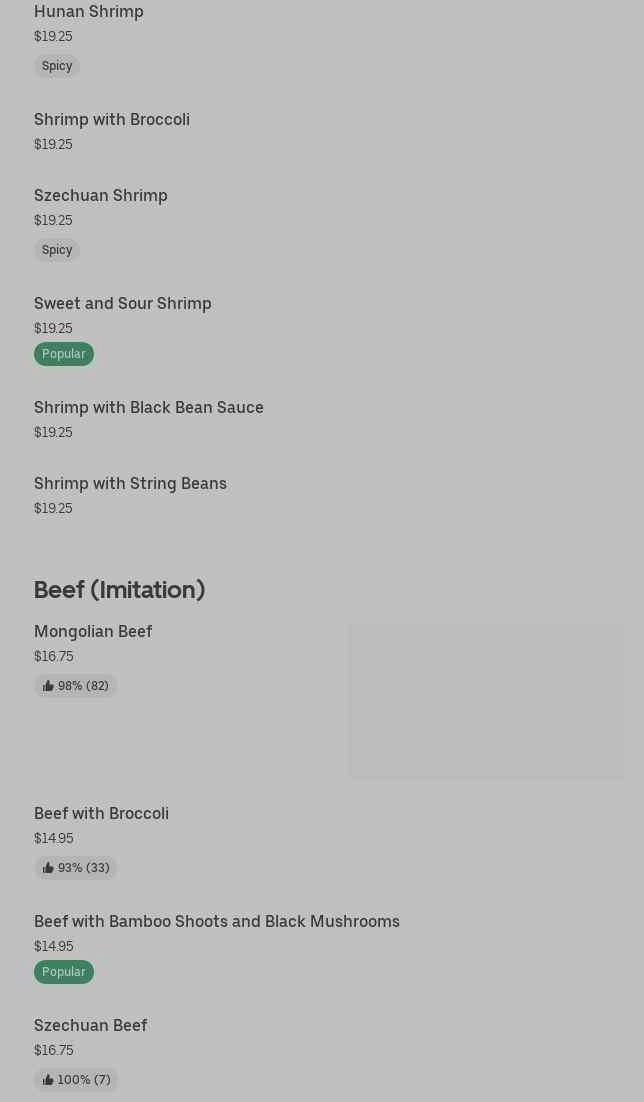Screen dimensions: 644x1102
Task: Select Beef with Broccoli title
Action: 101,813
